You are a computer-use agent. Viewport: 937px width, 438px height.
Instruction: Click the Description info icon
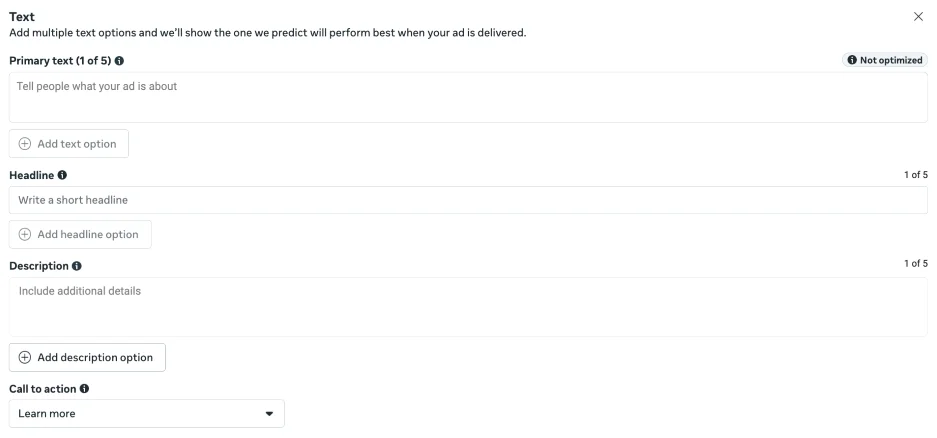[77, 267]
